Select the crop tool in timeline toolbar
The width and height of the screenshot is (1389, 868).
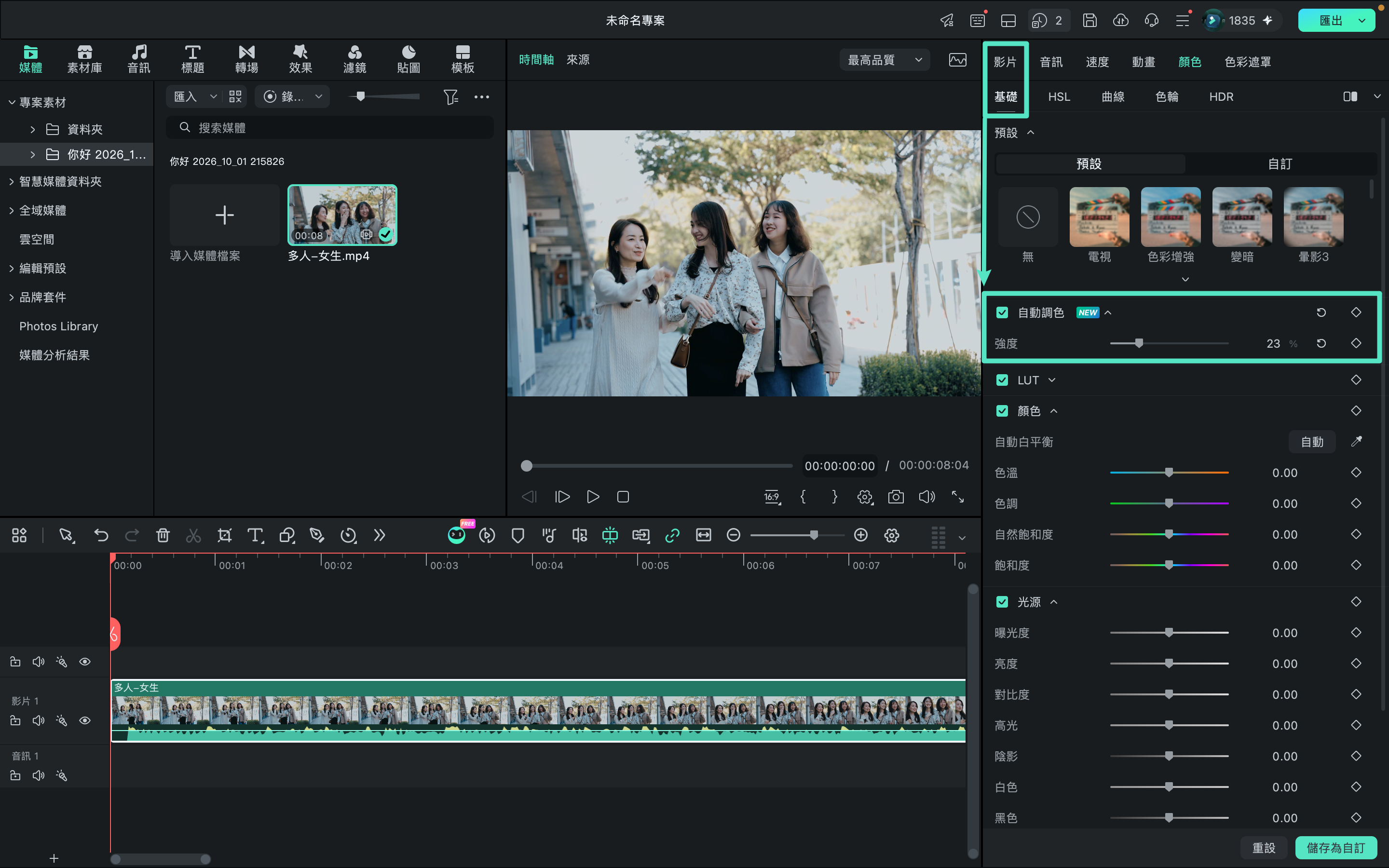(x=224, y=535)
